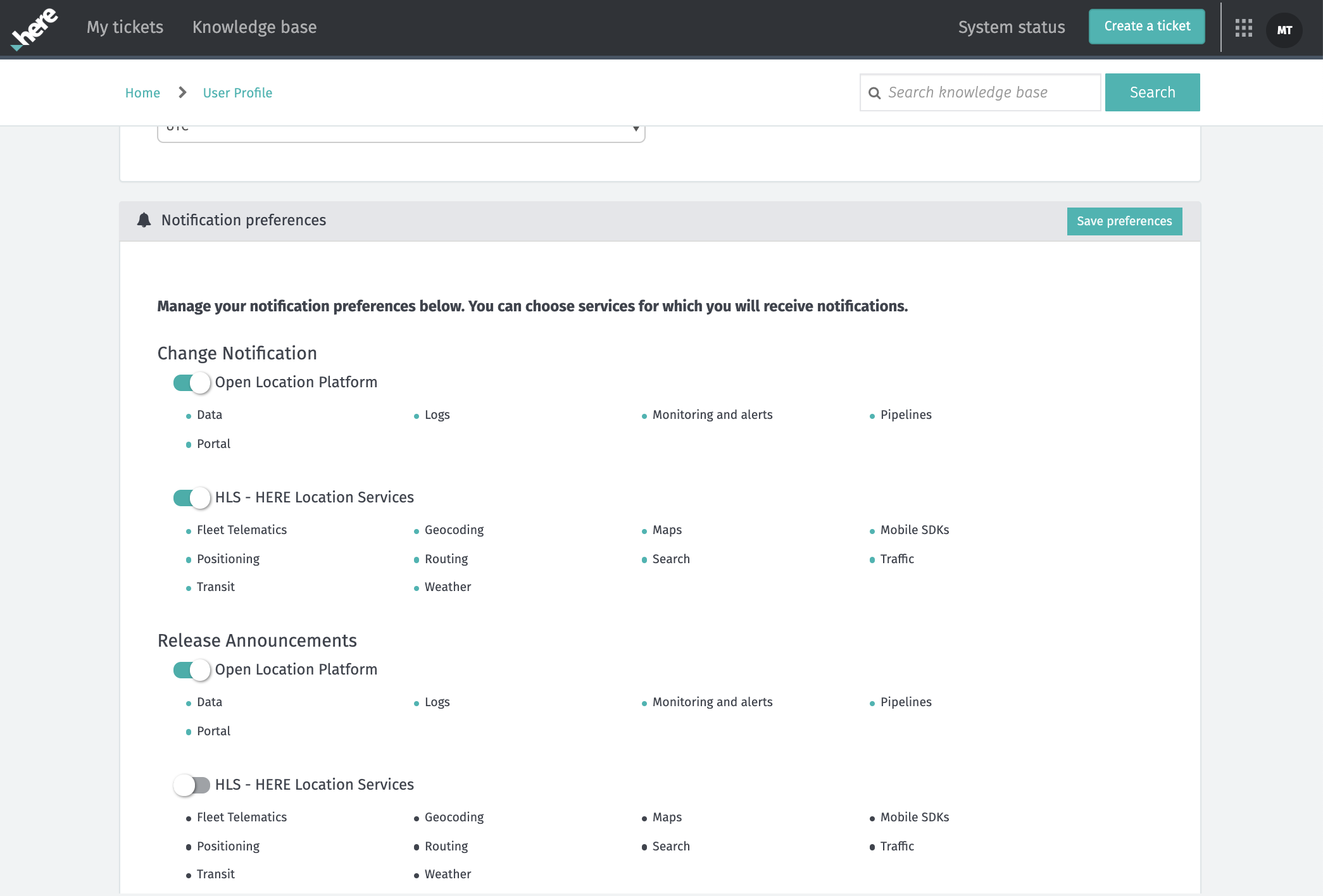Viewport: 1323px width, 896px height.
Task: Click Monitoring and alerts under Change Notification
Action: coord(712,415)
